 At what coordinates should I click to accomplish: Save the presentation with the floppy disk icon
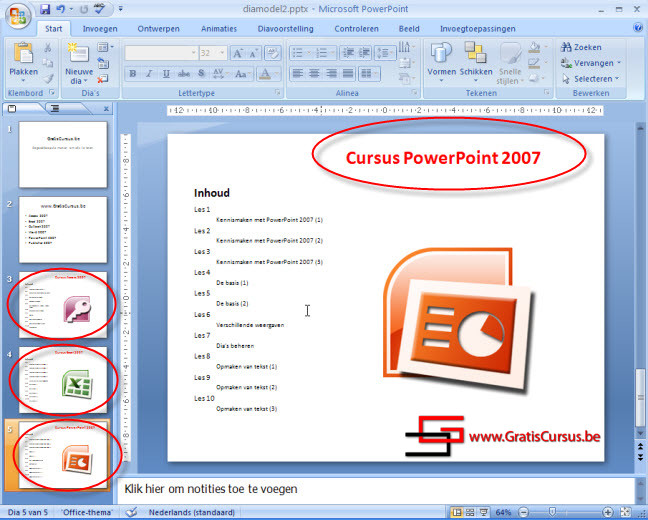coord(45,9)
